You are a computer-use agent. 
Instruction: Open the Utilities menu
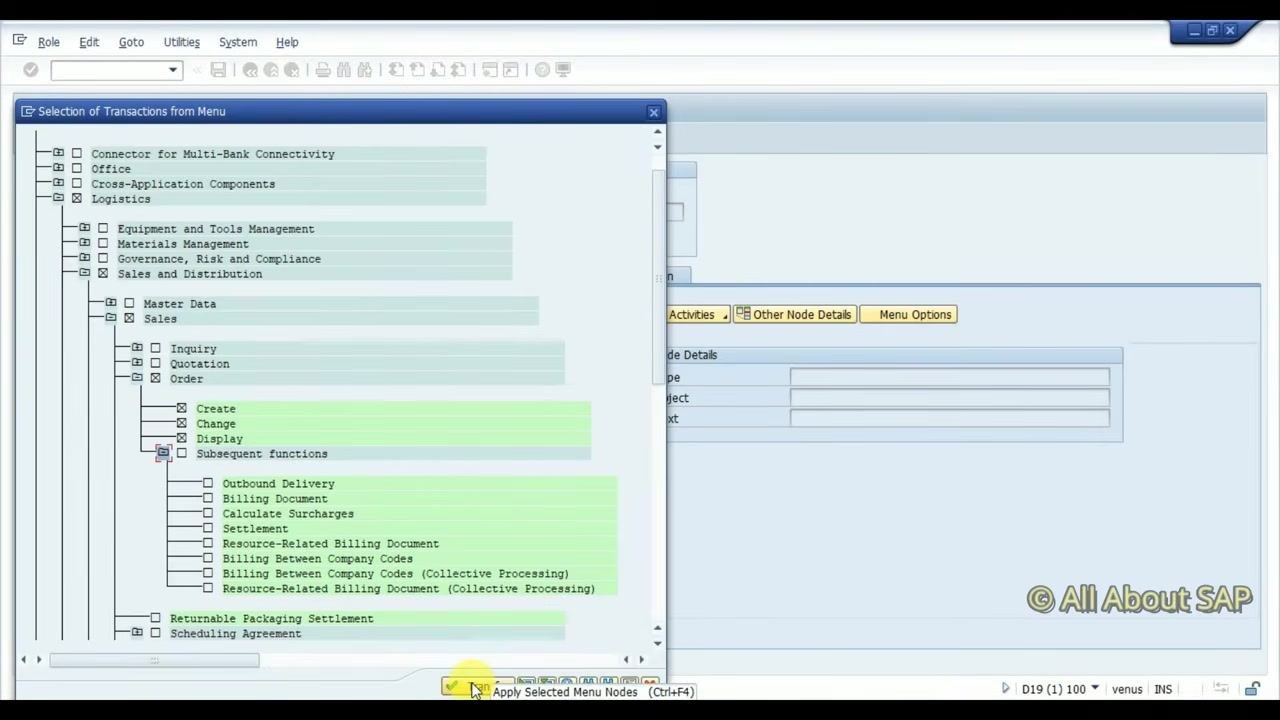(x=182, y=42)
